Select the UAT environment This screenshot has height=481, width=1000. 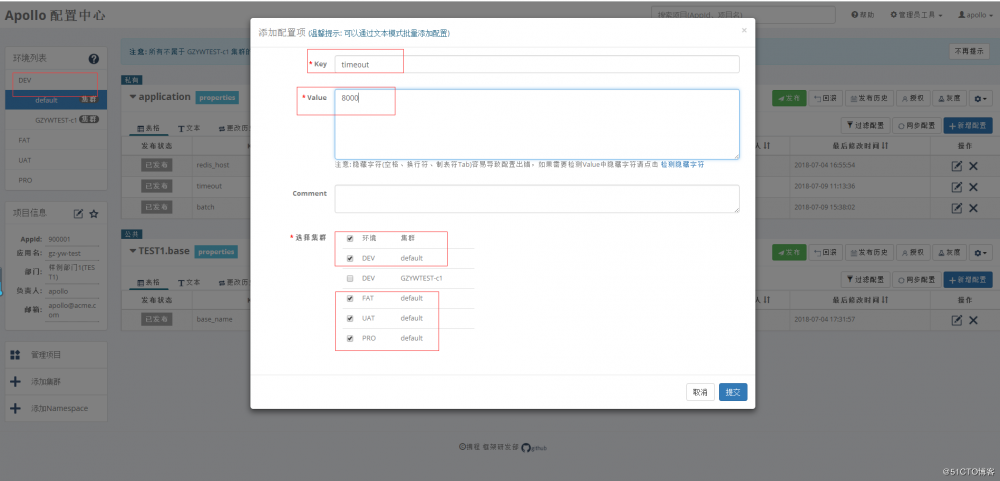56,160
